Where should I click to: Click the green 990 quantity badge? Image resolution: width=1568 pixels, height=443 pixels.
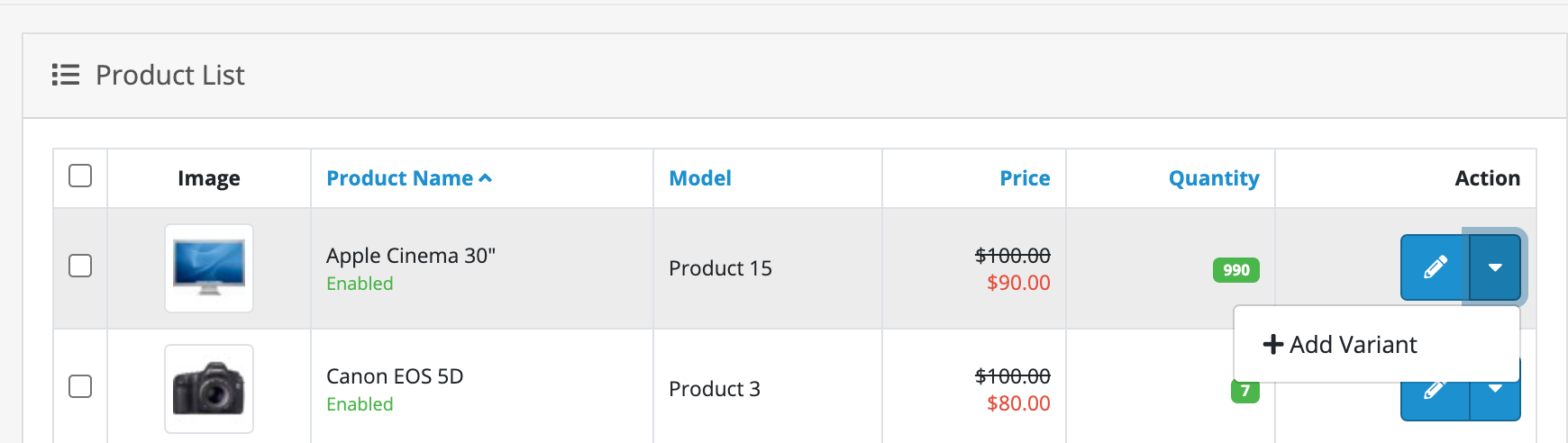[x=1235, y=270]
